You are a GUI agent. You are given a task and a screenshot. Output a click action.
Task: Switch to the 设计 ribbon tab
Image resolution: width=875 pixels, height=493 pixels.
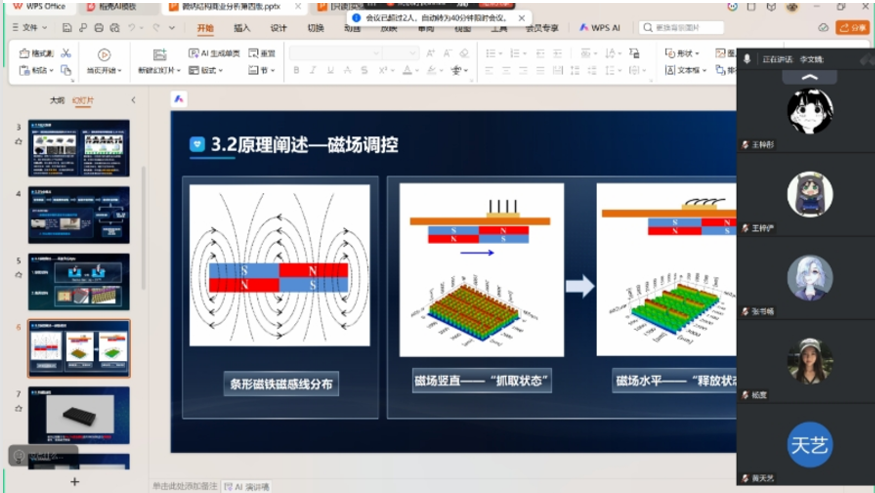279,28
